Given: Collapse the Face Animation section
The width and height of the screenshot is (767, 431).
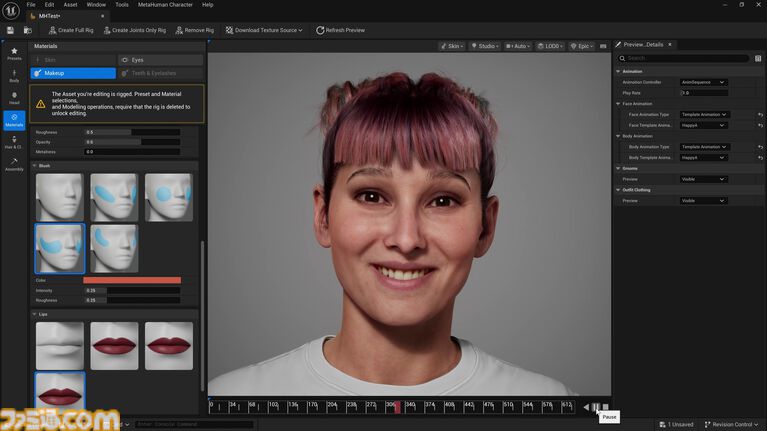Looking at the screenshot, I should pyautogui.click(x=618, y=104).
